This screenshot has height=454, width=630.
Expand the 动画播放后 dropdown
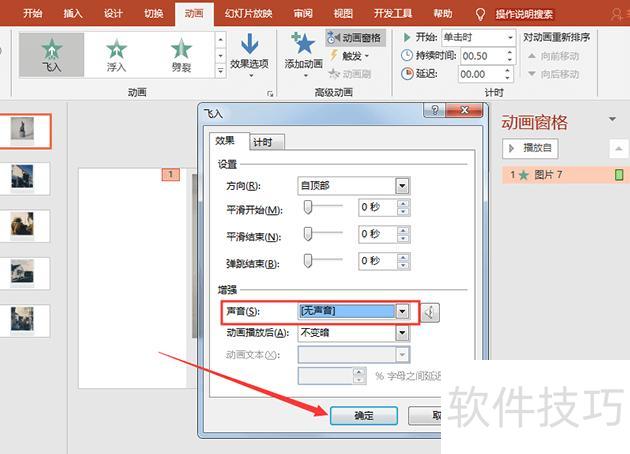(x=402, y=333)
